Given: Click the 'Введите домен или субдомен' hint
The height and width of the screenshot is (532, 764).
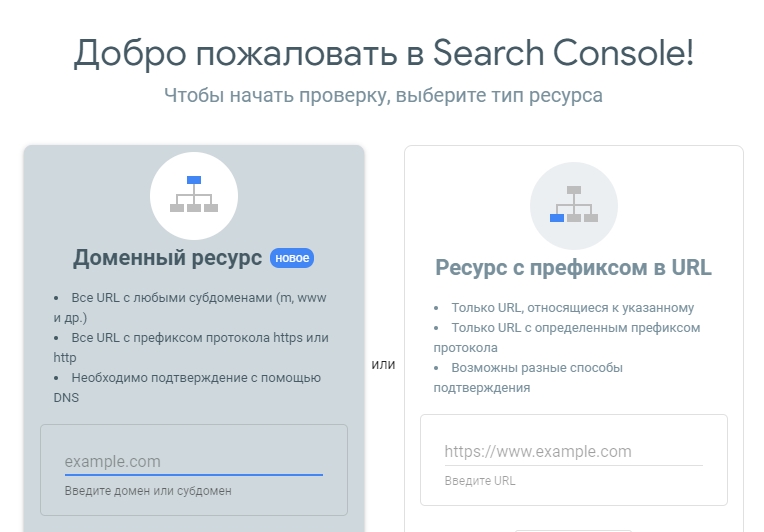Looking at the screenshot, I should [x=148, y=491].
